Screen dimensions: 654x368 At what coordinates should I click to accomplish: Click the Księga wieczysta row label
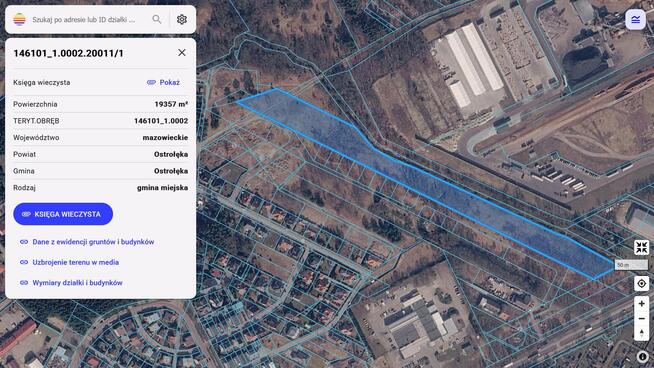click(x=41, y=82)
